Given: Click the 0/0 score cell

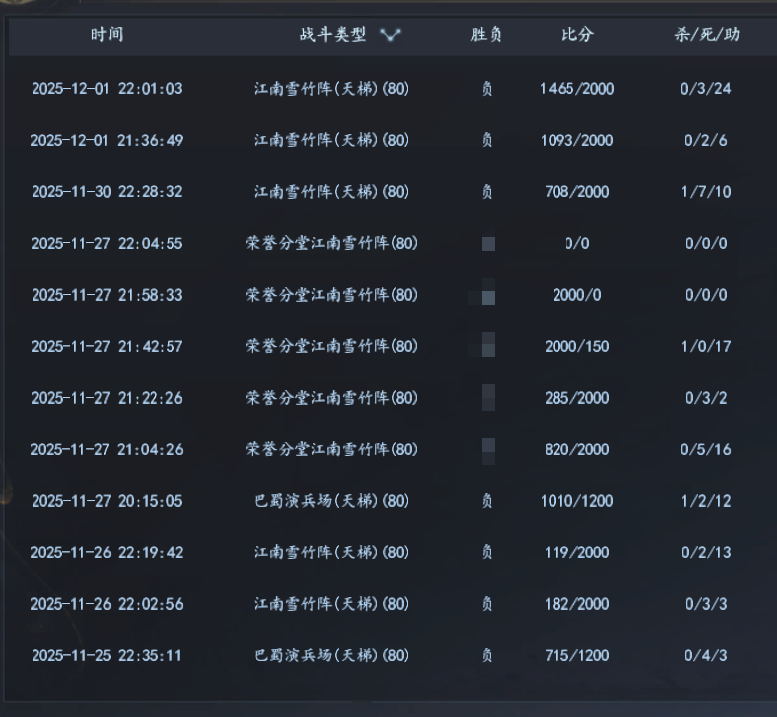Looking at the screenshot, I should (577, 244).
